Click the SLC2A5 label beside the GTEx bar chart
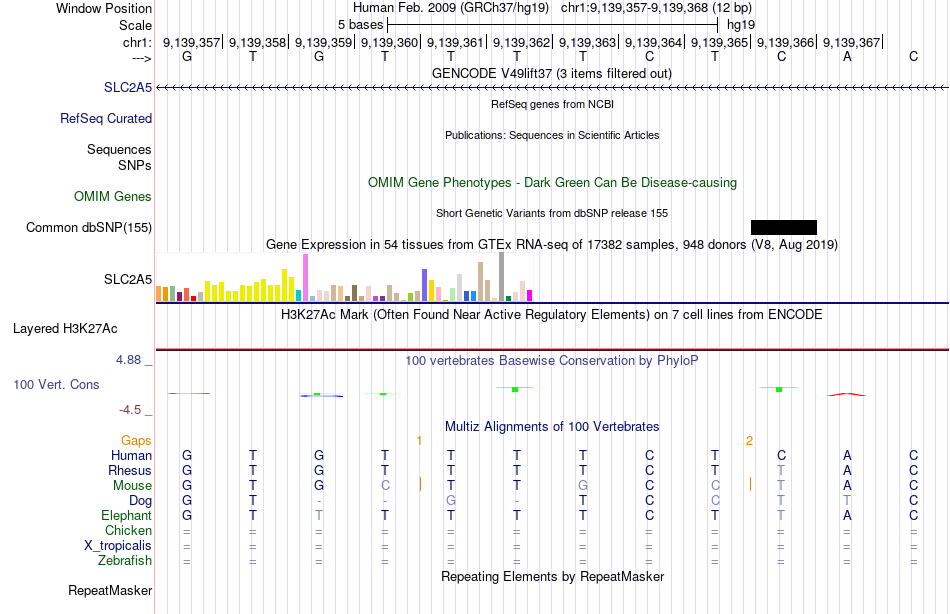 [128, 279]
